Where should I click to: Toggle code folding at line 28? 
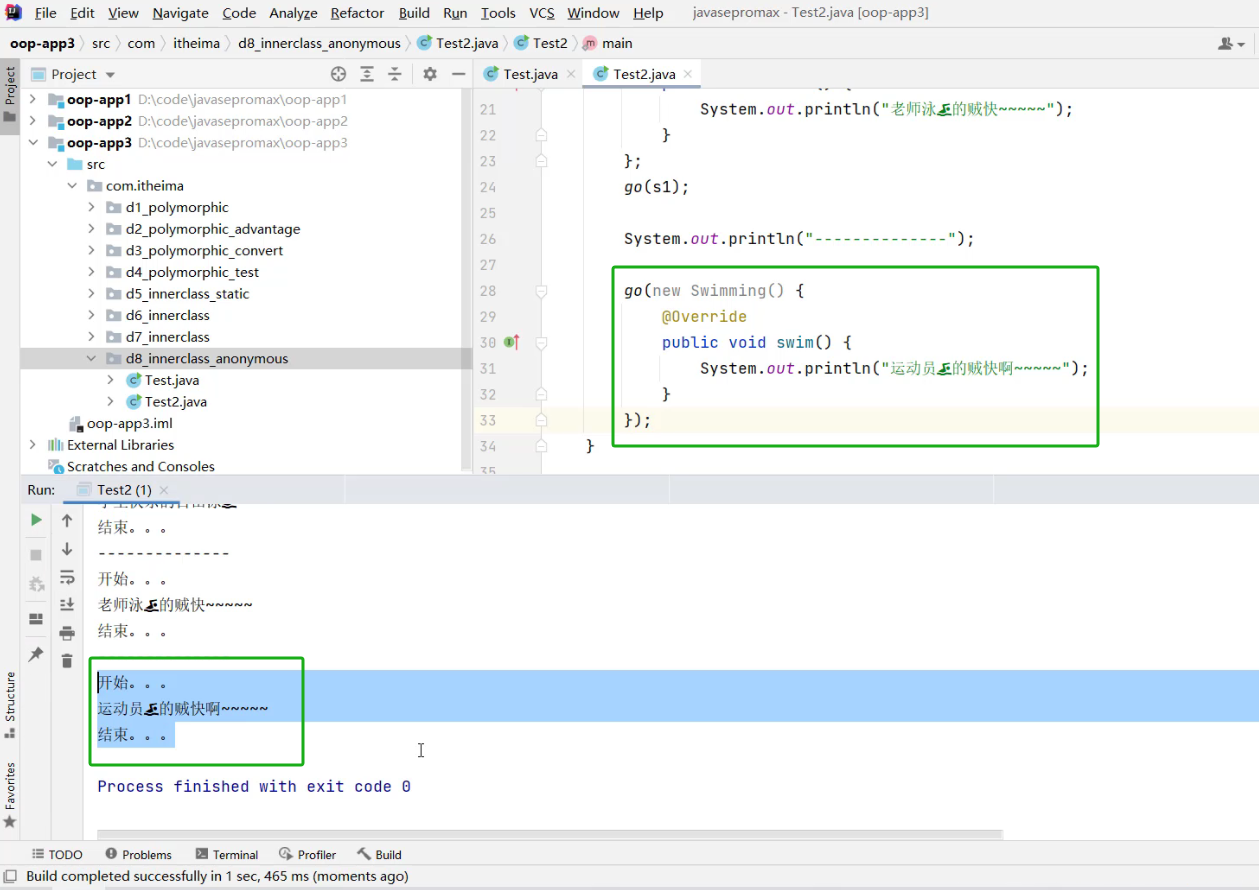pos(541,291)
